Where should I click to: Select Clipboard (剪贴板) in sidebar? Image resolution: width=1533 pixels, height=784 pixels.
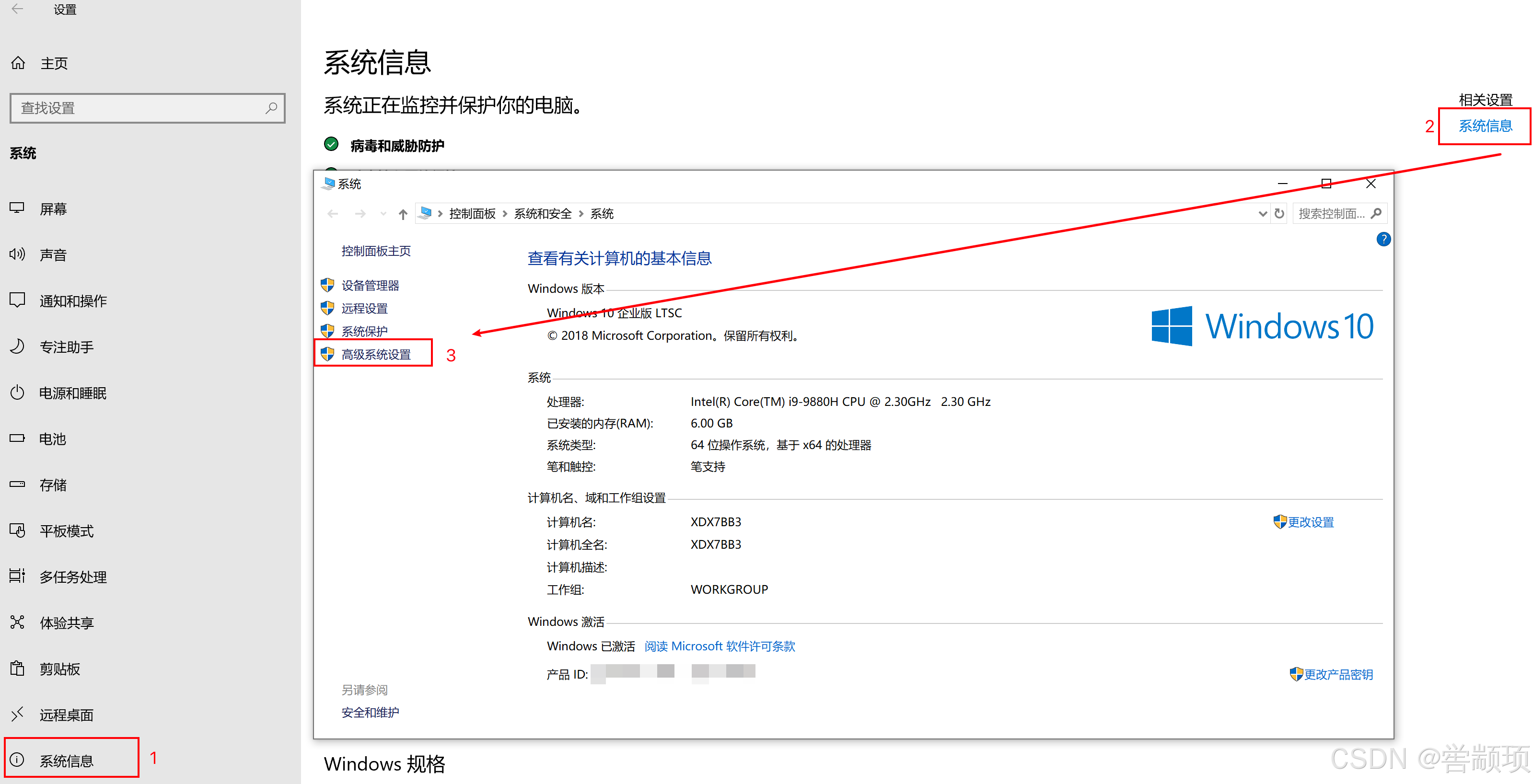tap(59, 669)
